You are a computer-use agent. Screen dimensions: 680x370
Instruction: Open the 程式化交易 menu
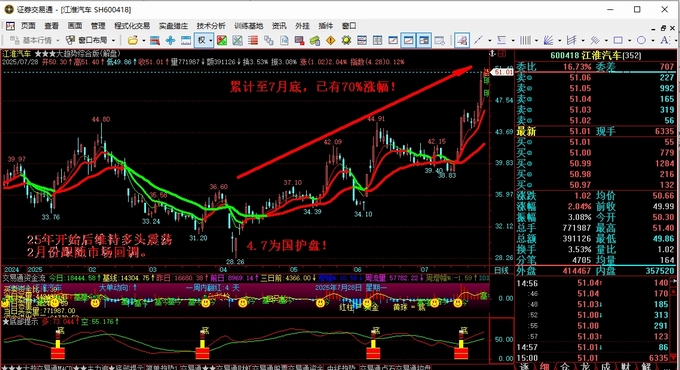point(132,26)
